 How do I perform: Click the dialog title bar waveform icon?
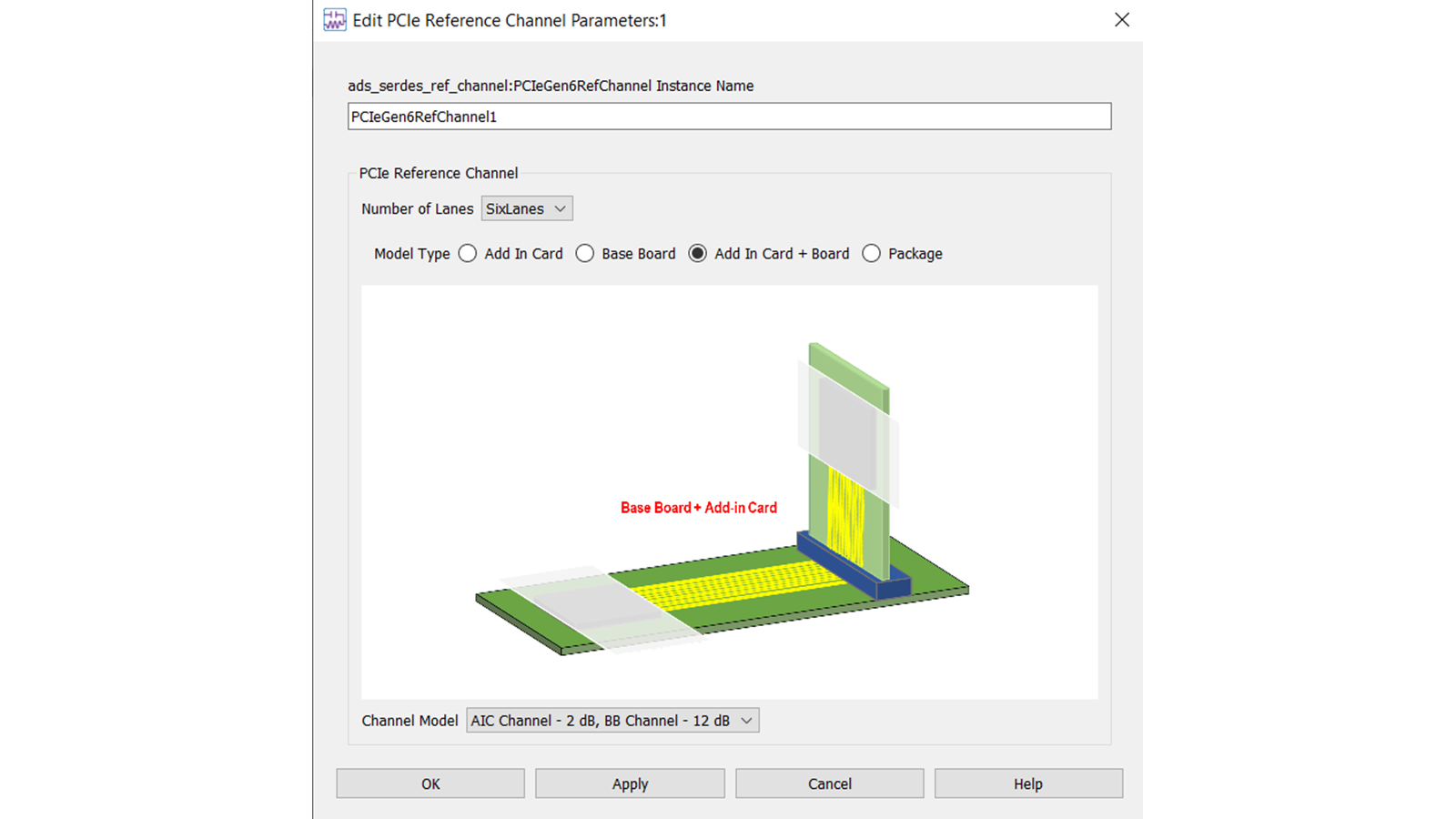point(334,20)
